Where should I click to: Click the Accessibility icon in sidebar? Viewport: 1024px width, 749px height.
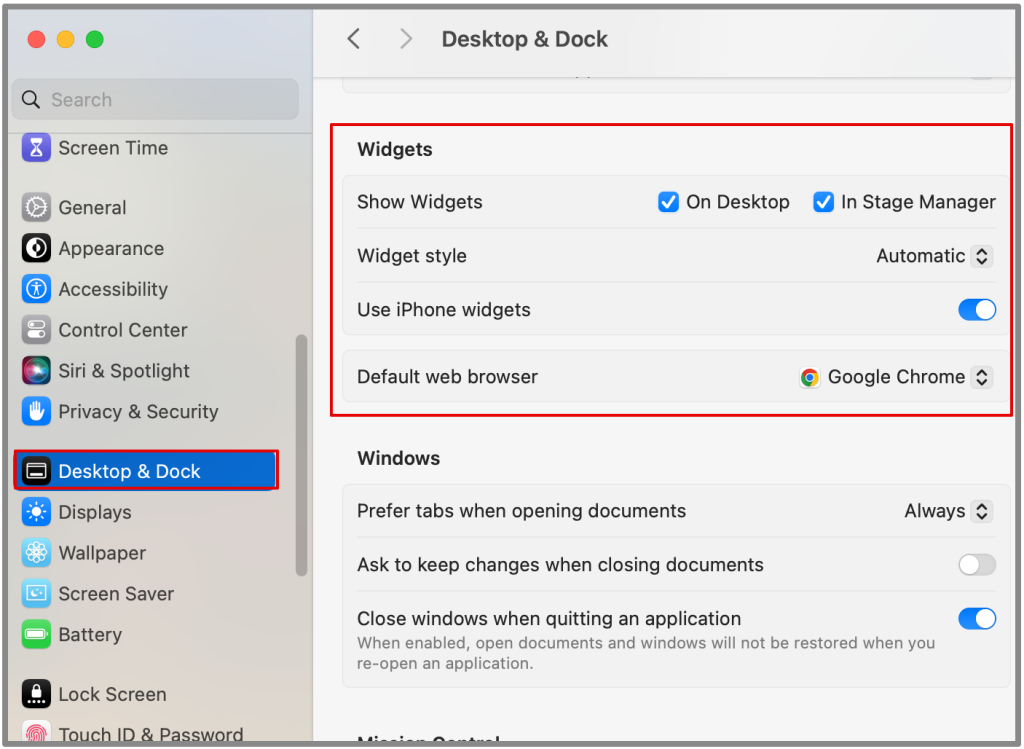pos(36,289)
